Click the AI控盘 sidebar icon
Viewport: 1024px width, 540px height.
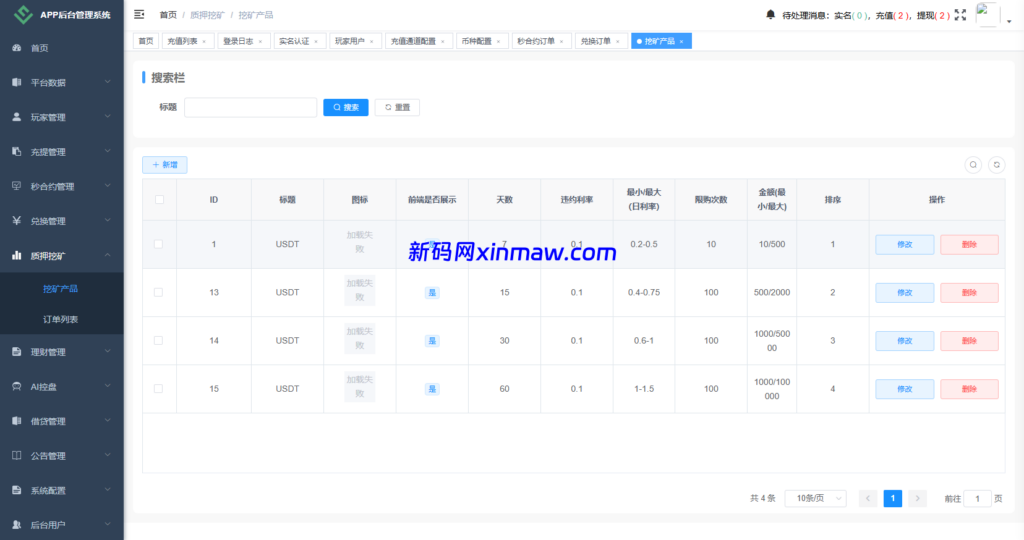[17, 387]
